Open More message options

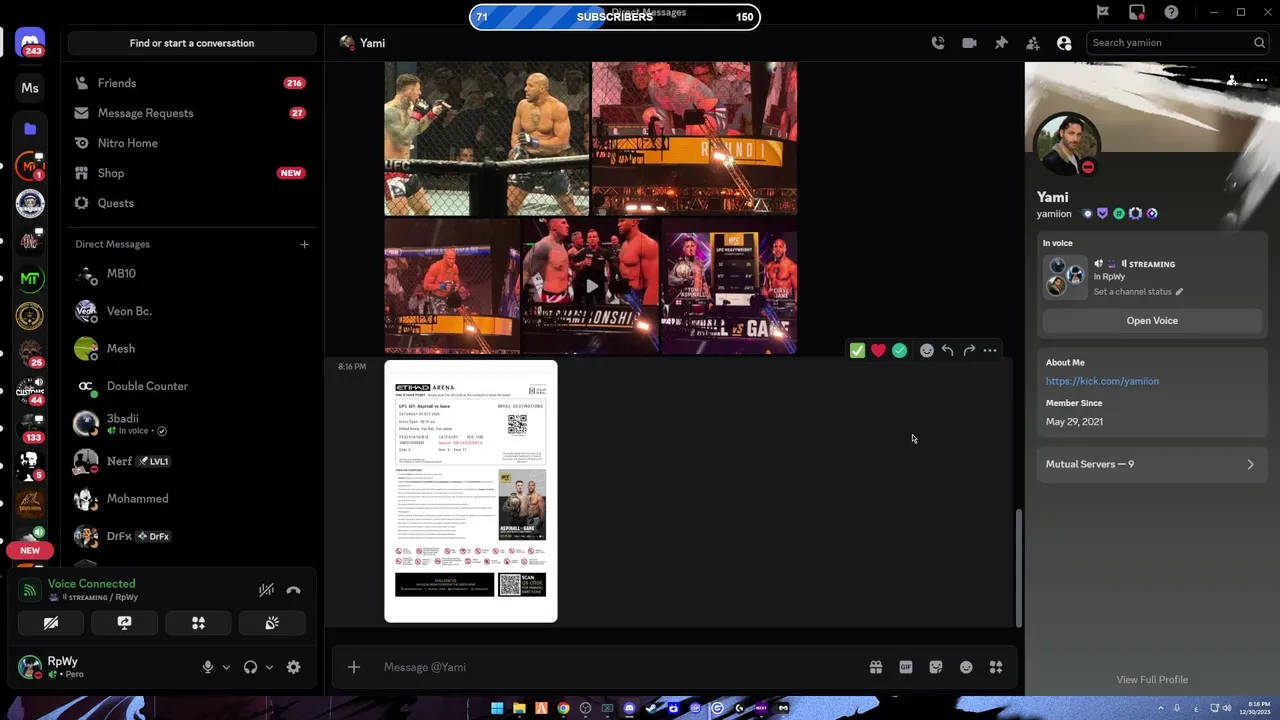[x=990, y=350]
